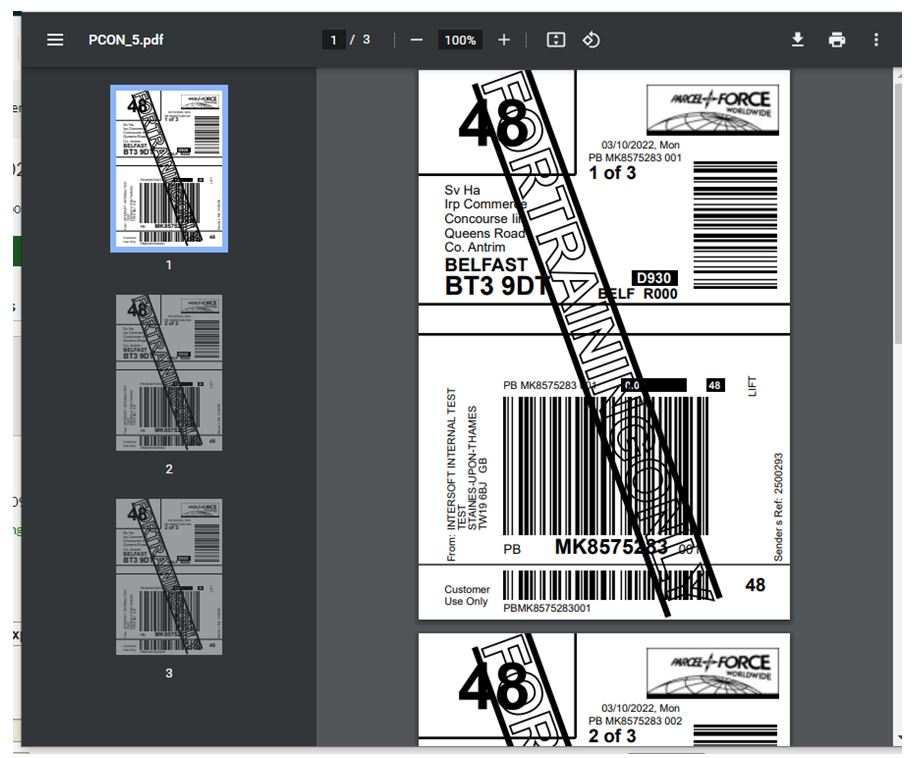Select page 3 thumbnail
Screen dimensions: 921x758
[169, 576]
